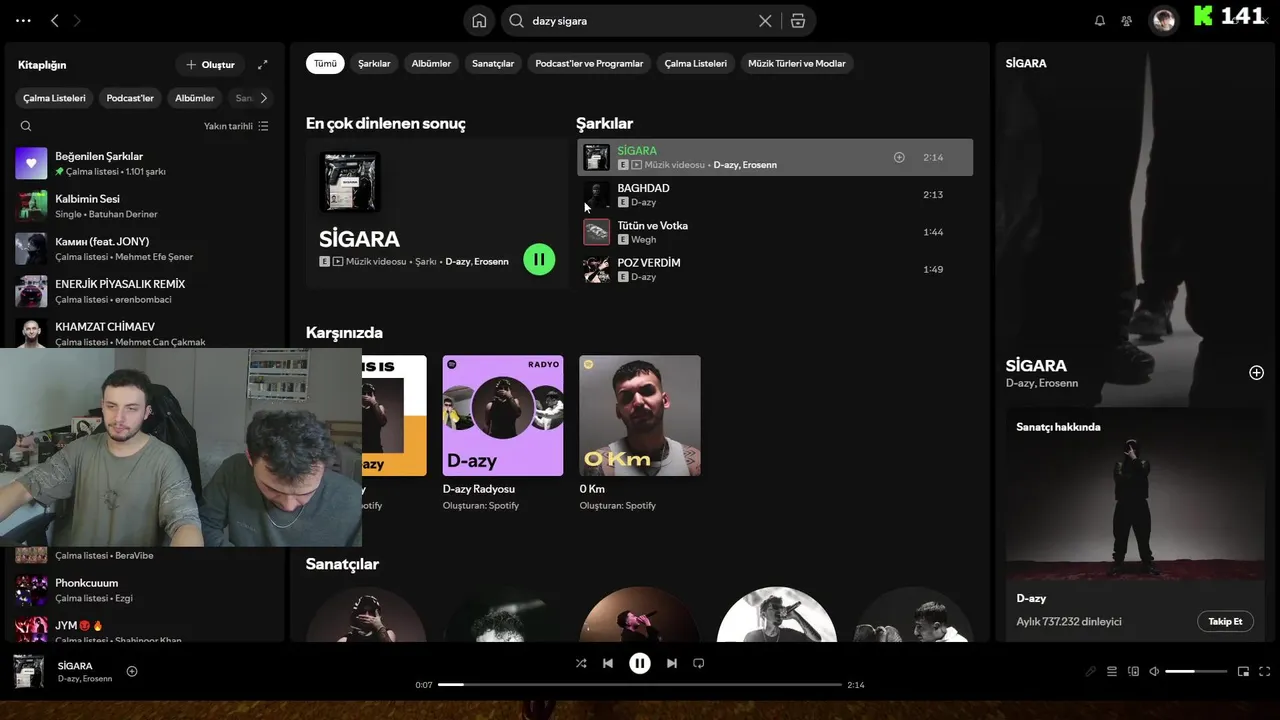Toggle repeat mode
Viewport: 1280px width, 720px height.
tap(699, 663)
